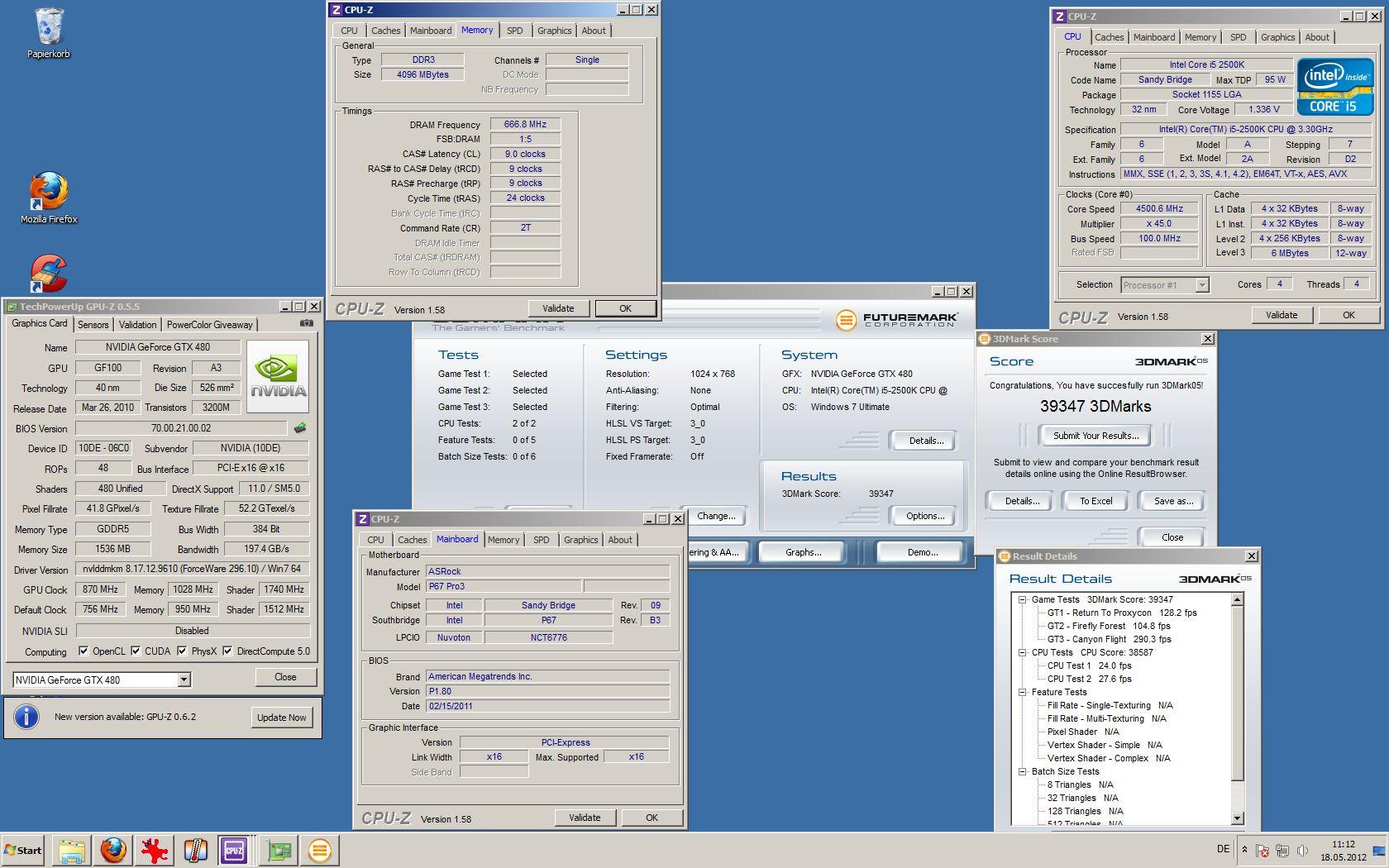Click the Core Speed value 4500.6 MHz
This screenshot has width=1389, height=868.
pos(1159,209)
